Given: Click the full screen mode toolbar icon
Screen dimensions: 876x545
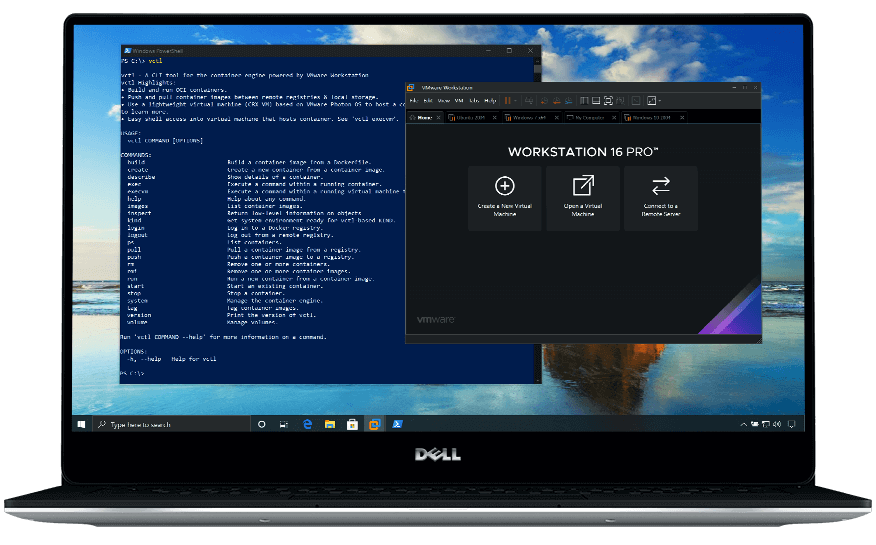Looking at the screenshot, I should (608, 101).
